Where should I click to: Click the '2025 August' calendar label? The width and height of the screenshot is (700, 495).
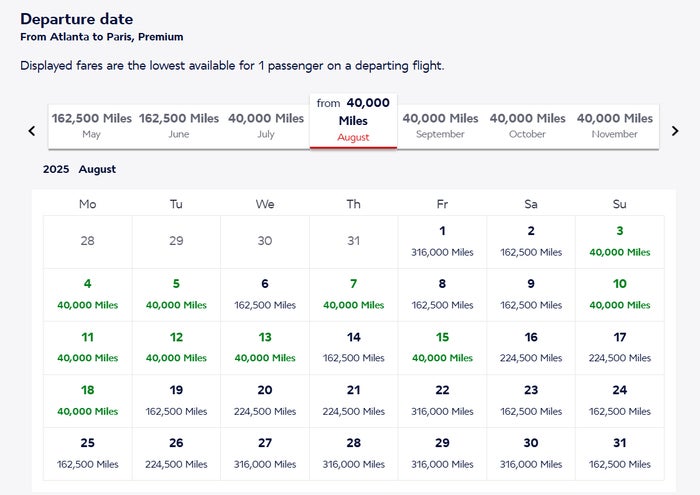tap(79, 169)
